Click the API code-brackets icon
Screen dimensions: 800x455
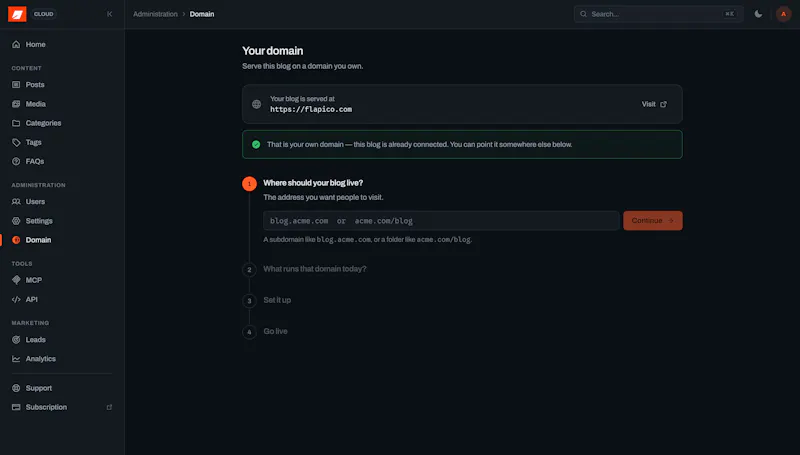(16, 299)
